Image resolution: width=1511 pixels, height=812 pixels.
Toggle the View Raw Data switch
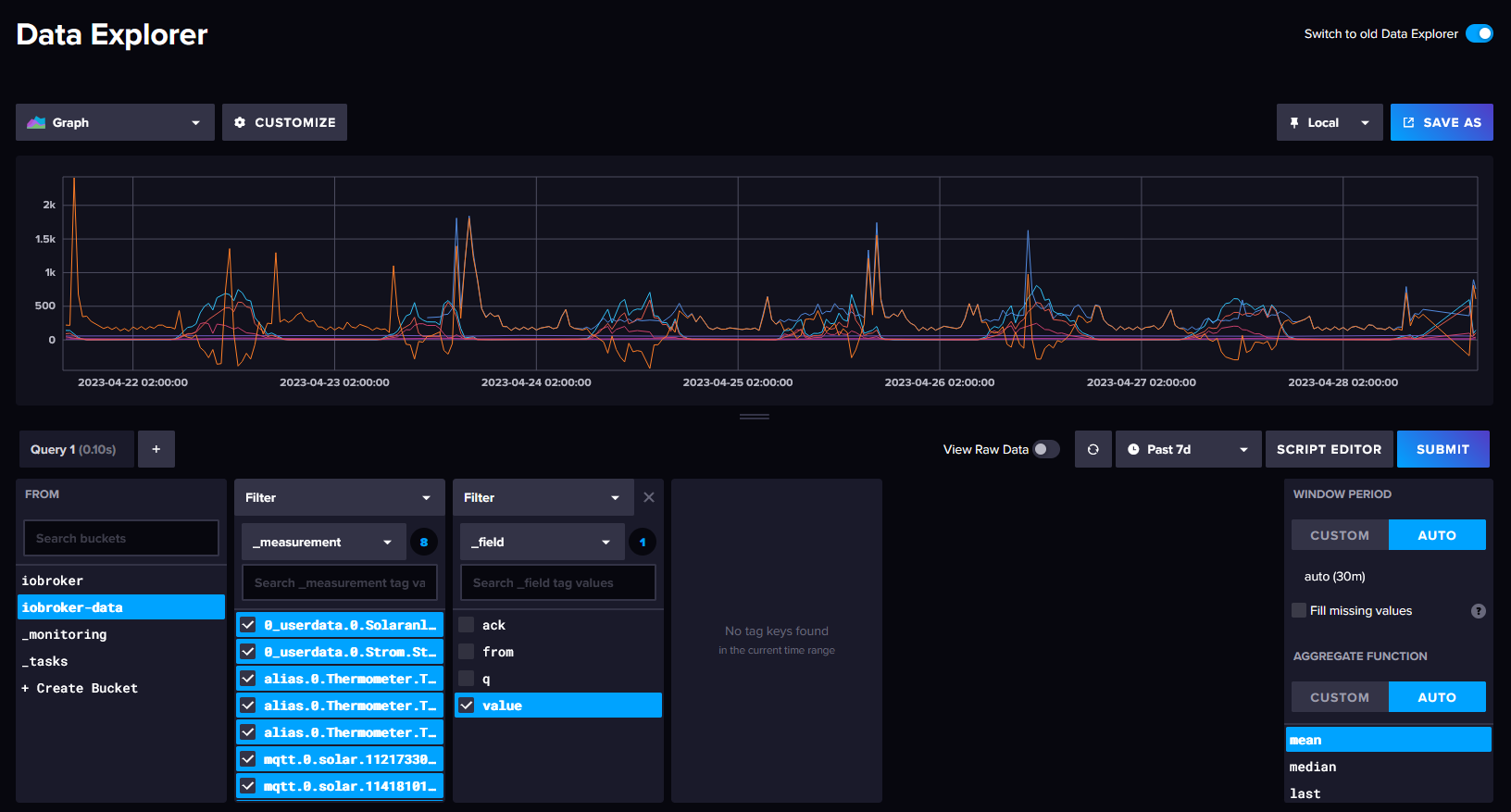1046,449
